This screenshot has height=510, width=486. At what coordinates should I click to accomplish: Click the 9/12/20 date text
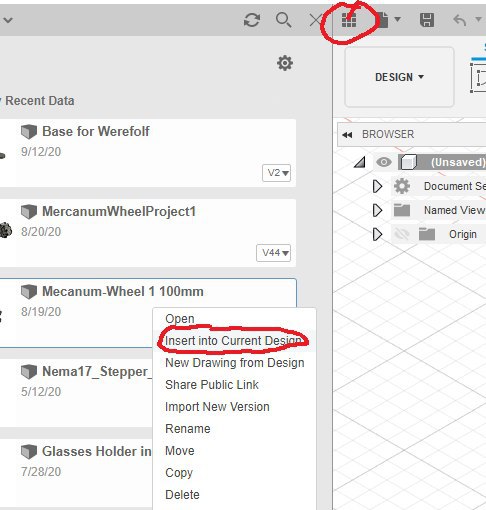click(x=41, y=152)
